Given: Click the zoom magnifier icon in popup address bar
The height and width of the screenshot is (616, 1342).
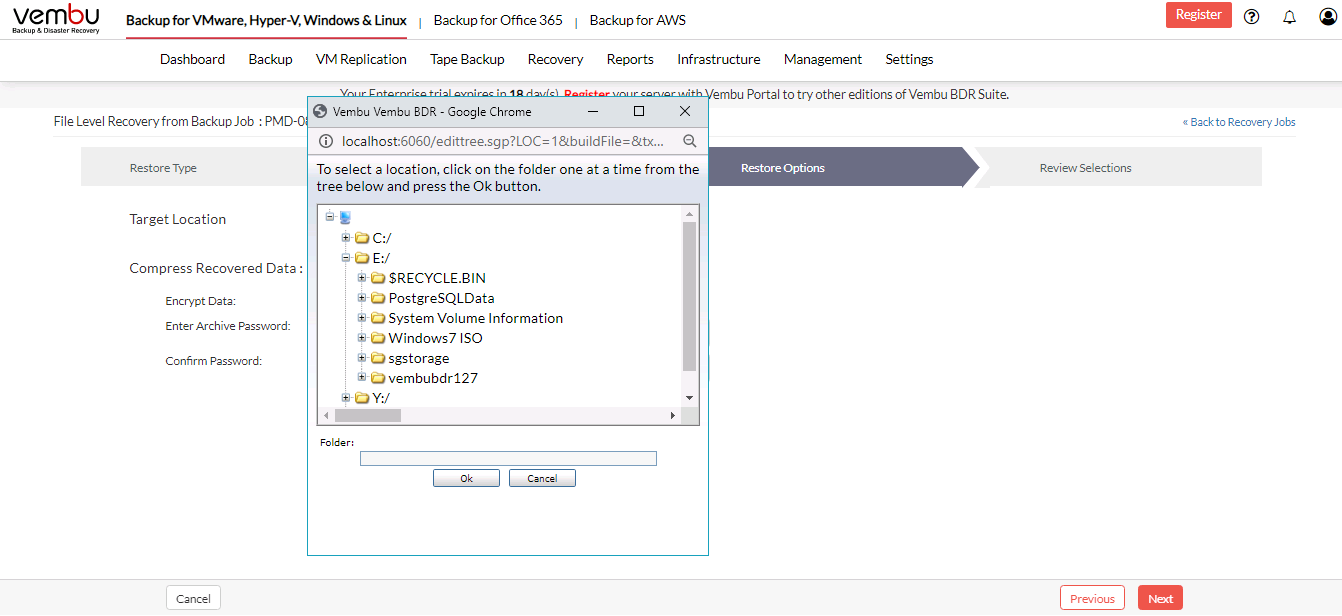Looking at the screenshot, I should 689,141.
